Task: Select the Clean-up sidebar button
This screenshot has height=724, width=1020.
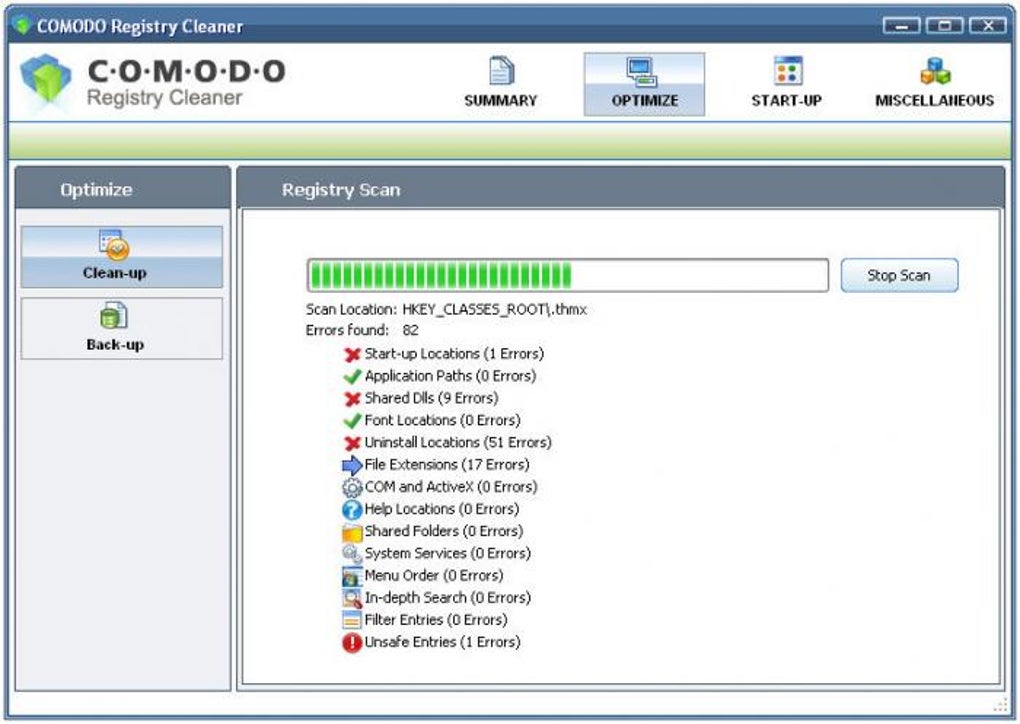Action: point(122,256)
